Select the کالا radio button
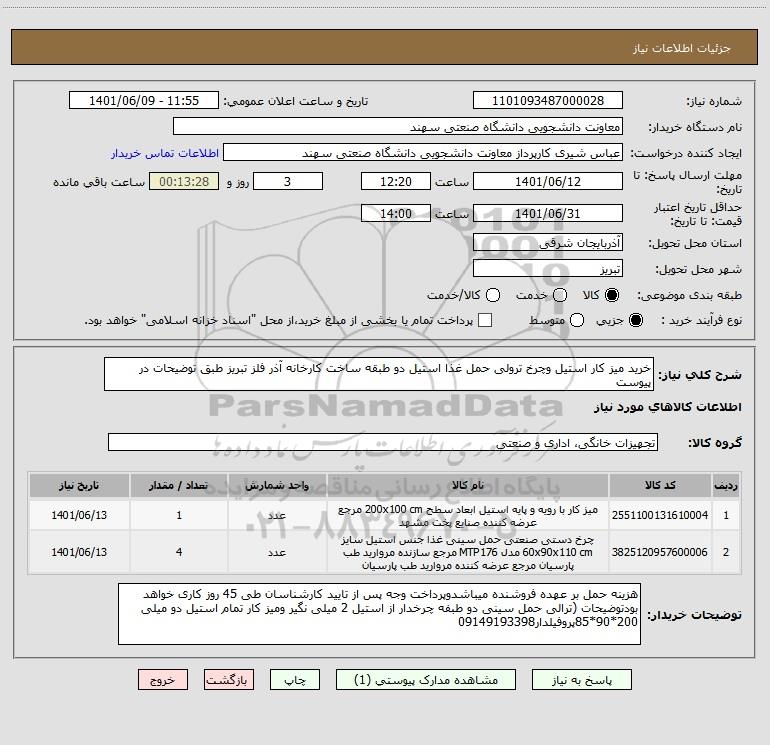770x745 pixels. pos(612,295)
